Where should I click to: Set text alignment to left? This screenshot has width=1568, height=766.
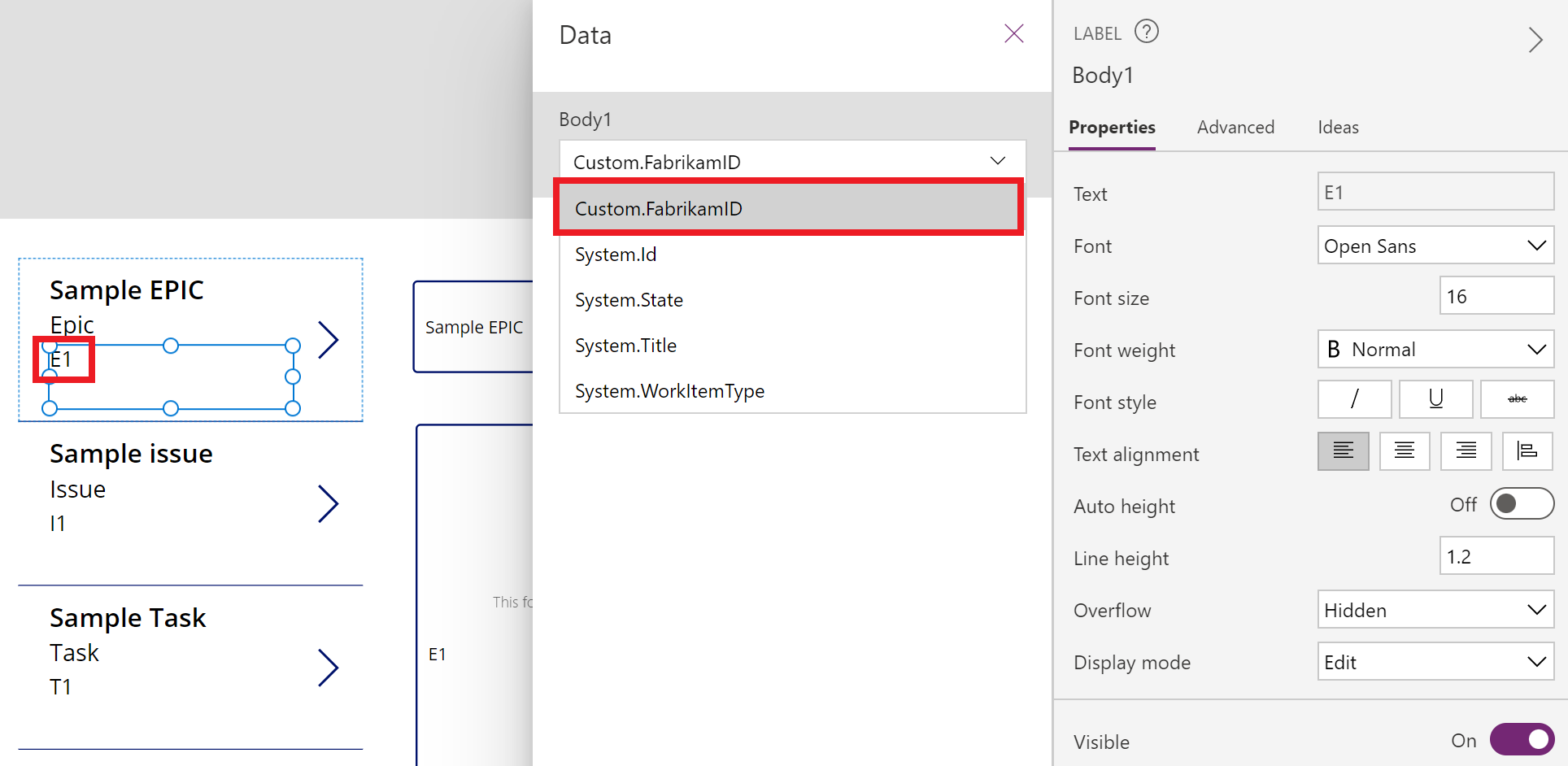[1344, 451]
